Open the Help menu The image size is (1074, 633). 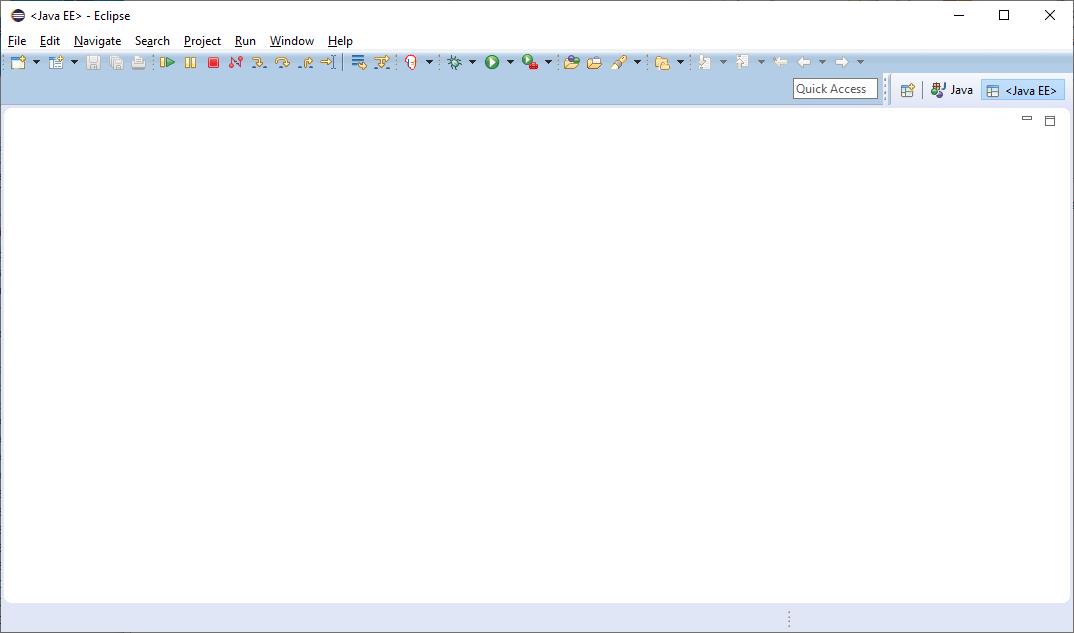(x=340, y=41)
